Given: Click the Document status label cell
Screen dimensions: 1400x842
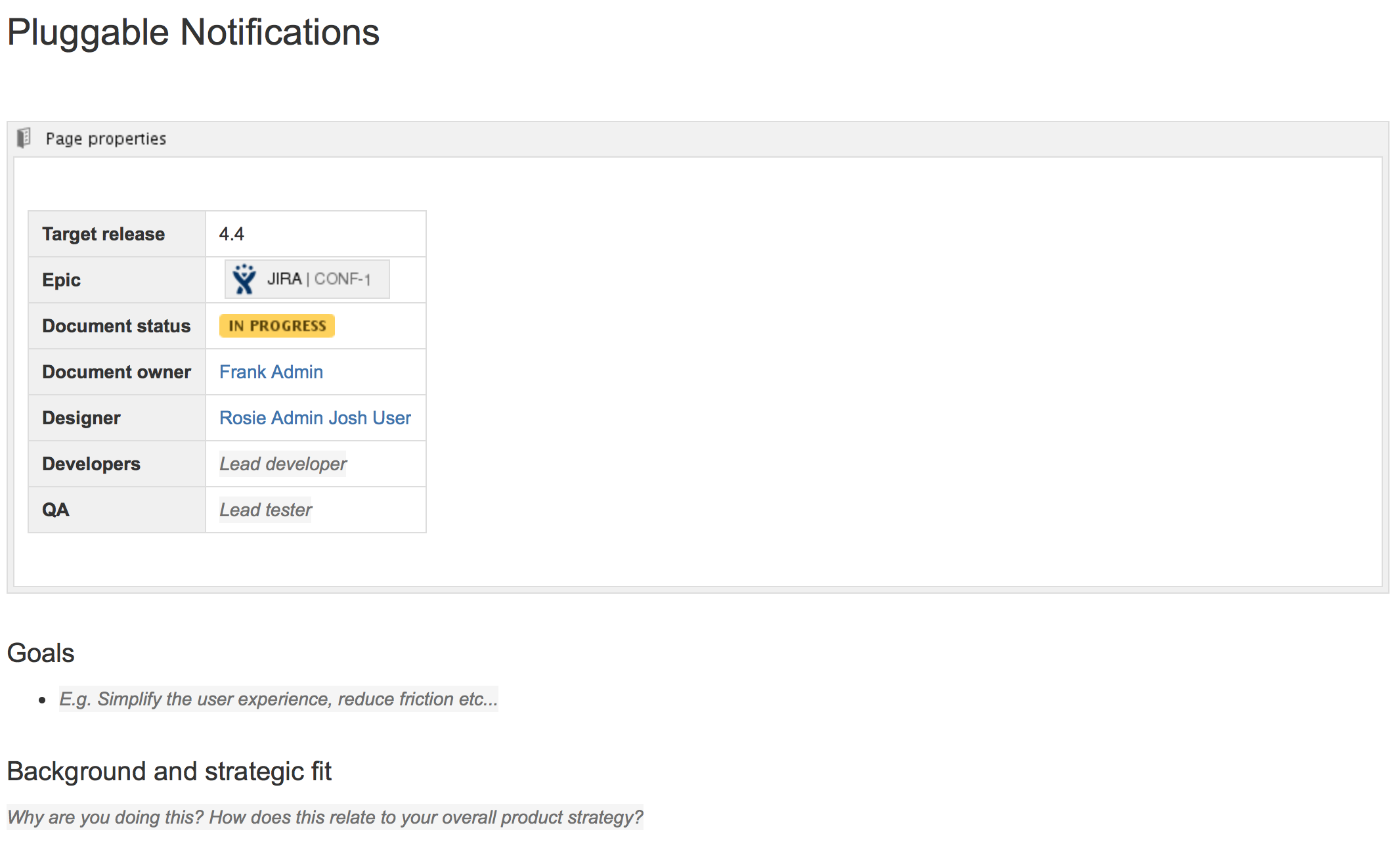Looking at the screenshot, I should click(116, 326).
